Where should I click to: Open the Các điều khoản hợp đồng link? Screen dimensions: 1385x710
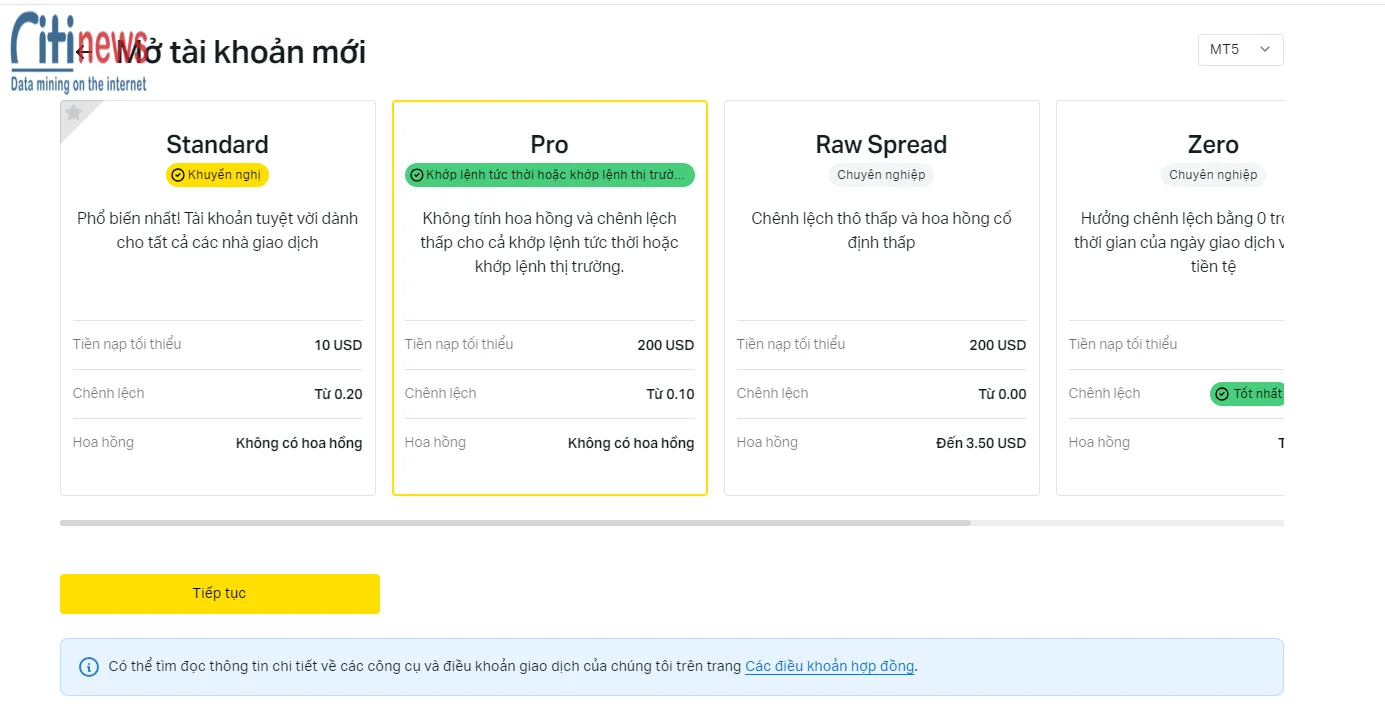point(830,666)
